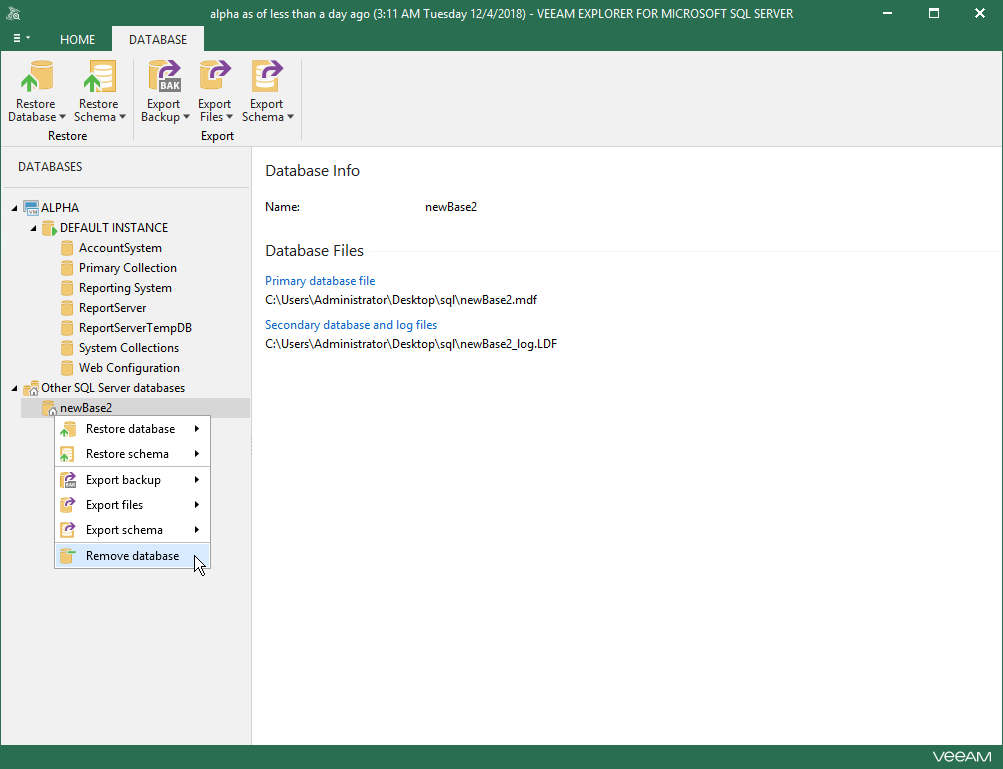Select Web Configuration database

click(129, 368)
